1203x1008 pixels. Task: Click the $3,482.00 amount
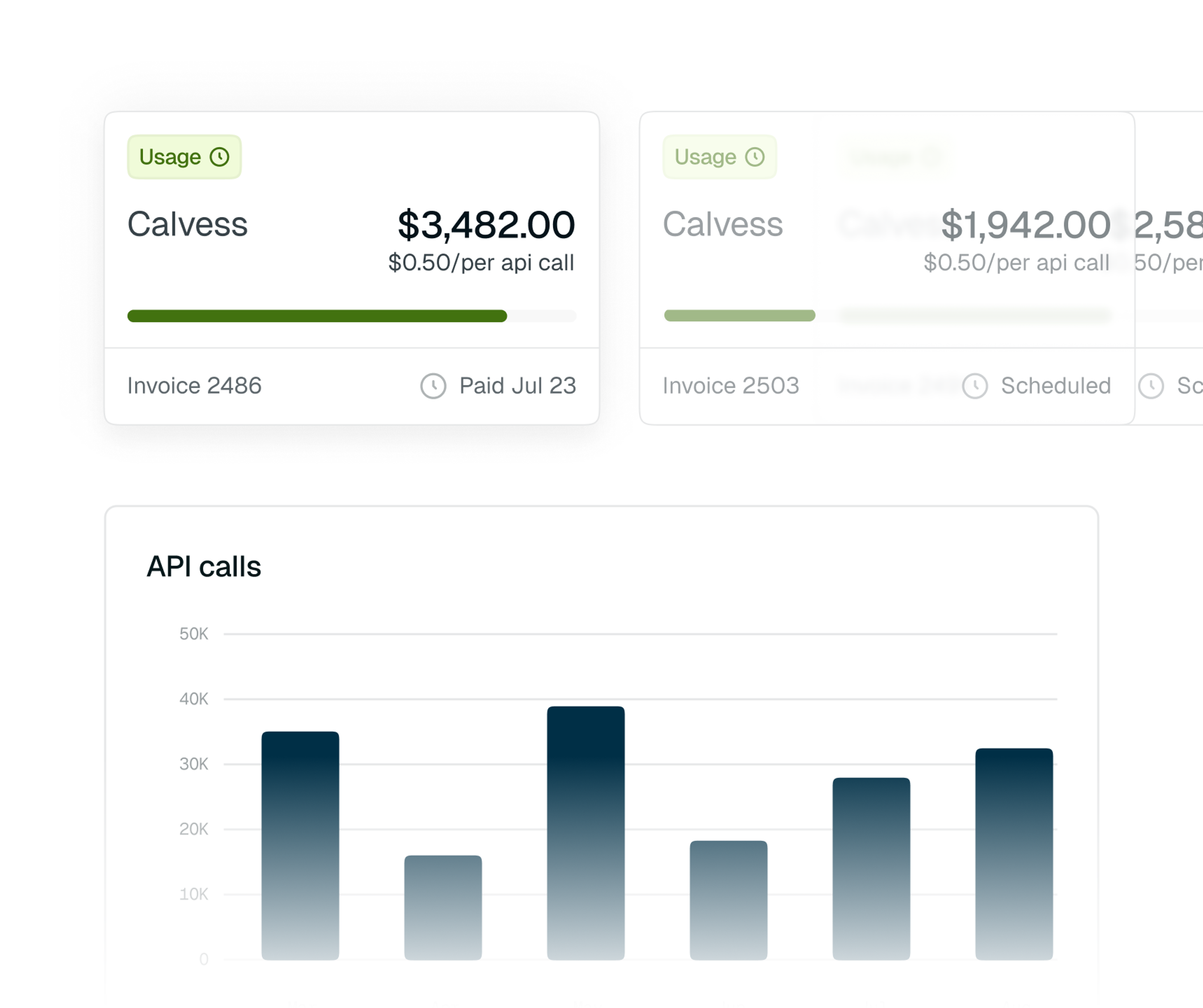tap(486, 225)
